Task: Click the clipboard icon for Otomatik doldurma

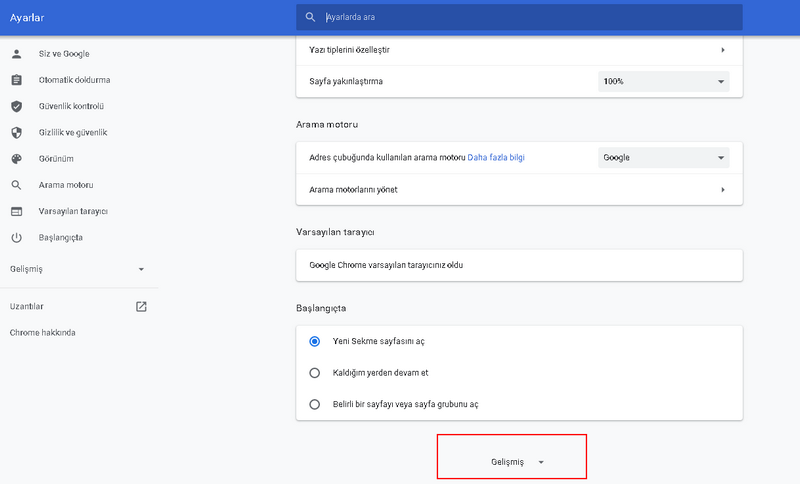Action: point(16,79)
